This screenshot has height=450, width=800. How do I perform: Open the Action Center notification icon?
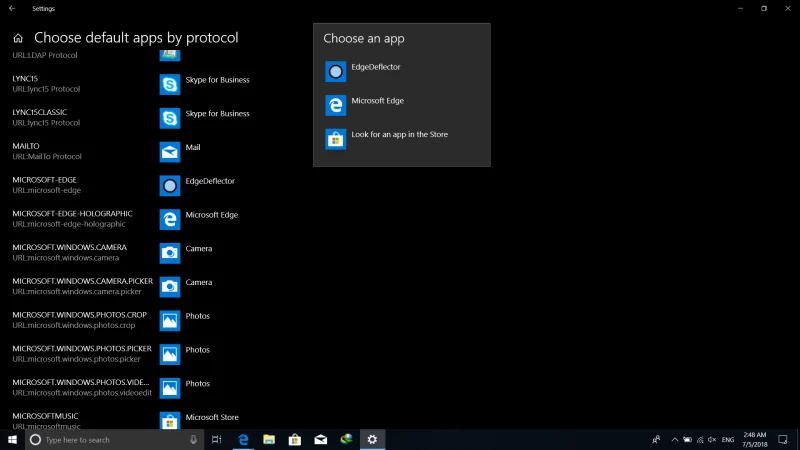[x=783, y=439]
